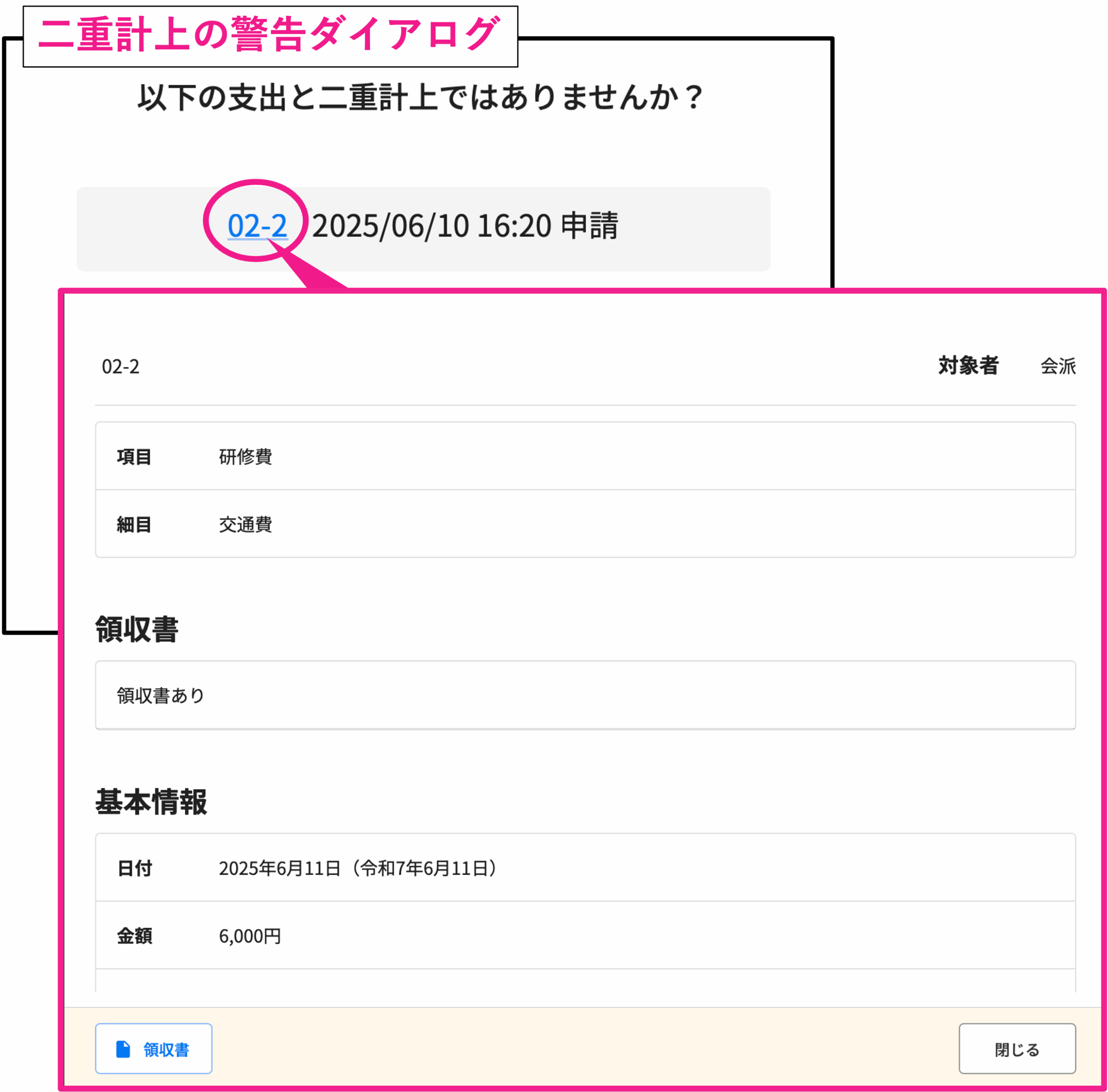Click the 会派 value next to 対象者
This screenshot has height=1092, width=1108.
[1058, 366]
